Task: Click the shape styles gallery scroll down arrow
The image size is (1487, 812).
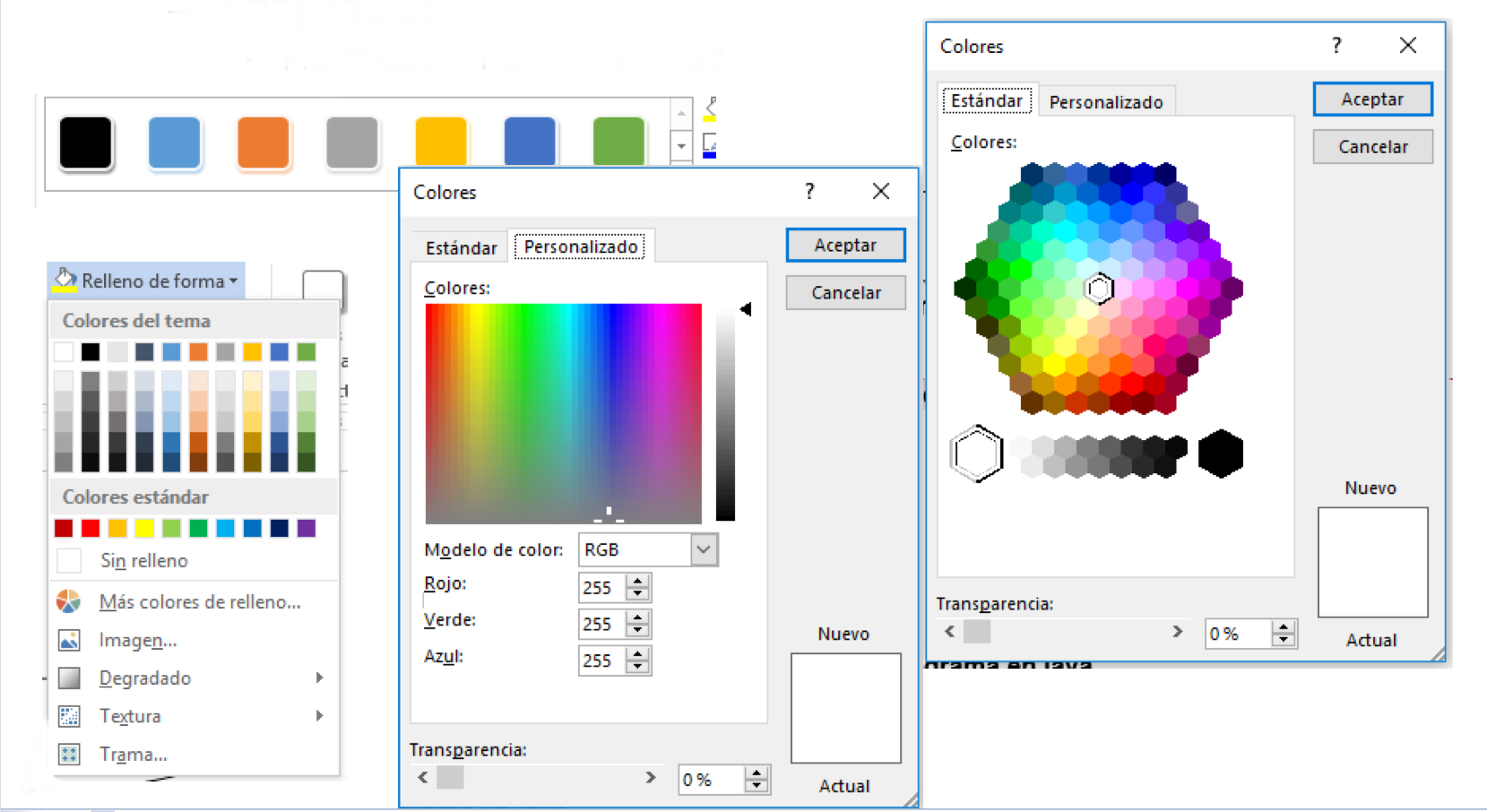Action: pos(681,144)
